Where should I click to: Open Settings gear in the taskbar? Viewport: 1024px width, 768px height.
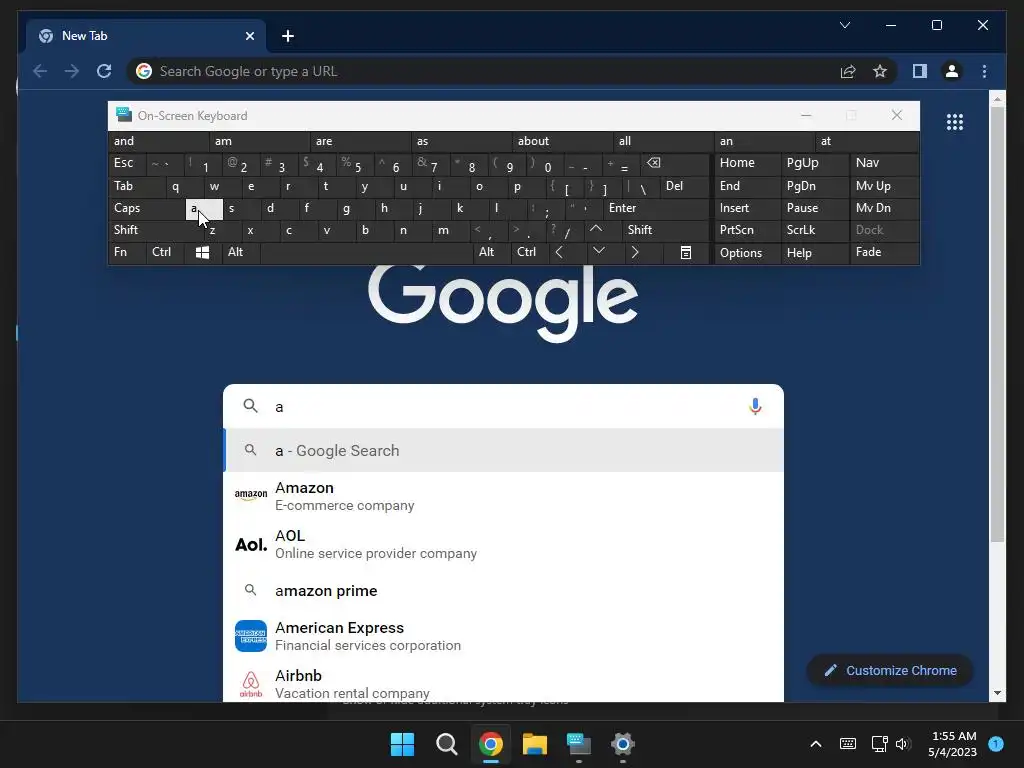tap(622, 744)
